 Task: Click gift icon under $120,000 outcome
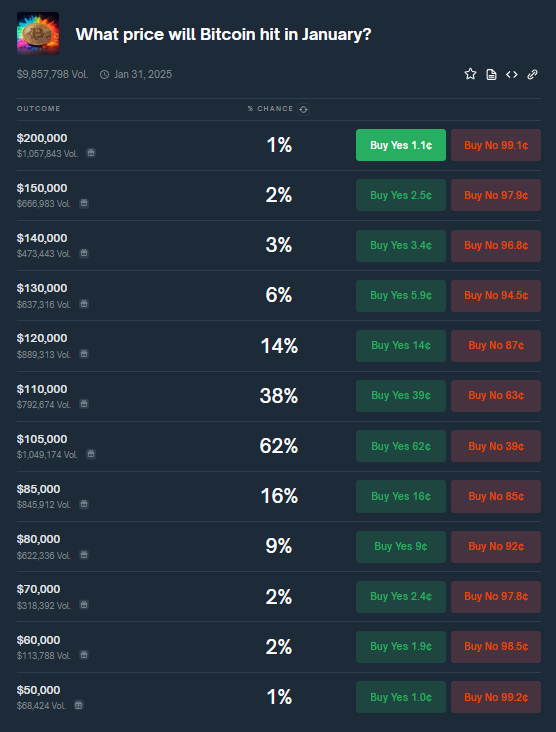84,354
